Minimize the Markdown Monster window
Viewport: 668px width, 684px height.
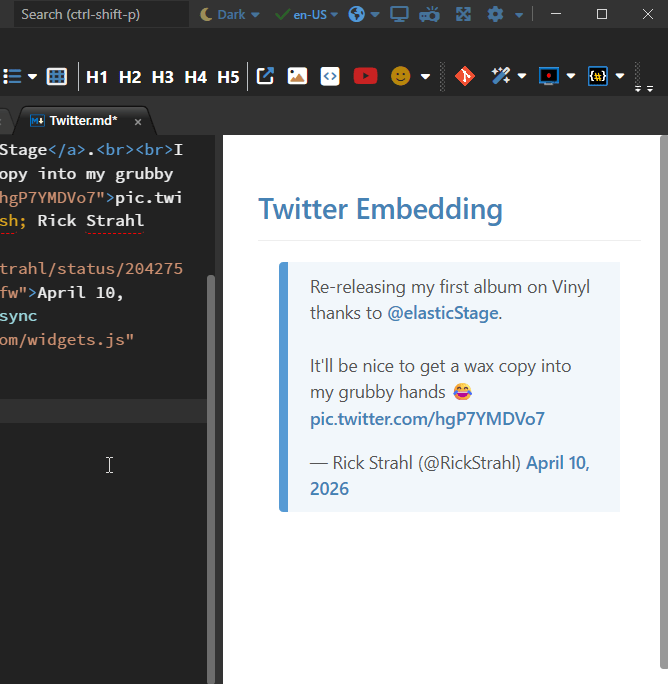coord(556,14)
